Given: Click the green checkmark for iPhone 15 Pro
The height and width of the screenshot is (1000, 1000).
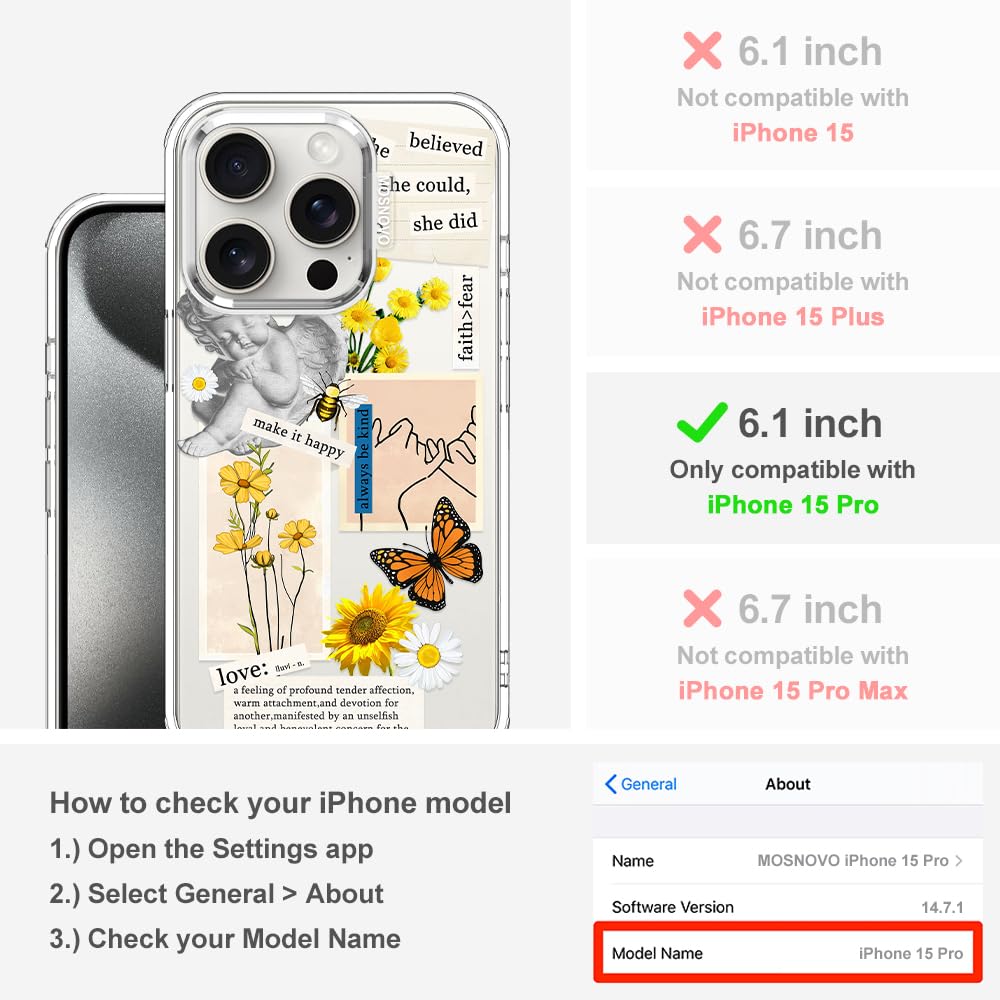Looking at the screenshot, I should [702, 422].
